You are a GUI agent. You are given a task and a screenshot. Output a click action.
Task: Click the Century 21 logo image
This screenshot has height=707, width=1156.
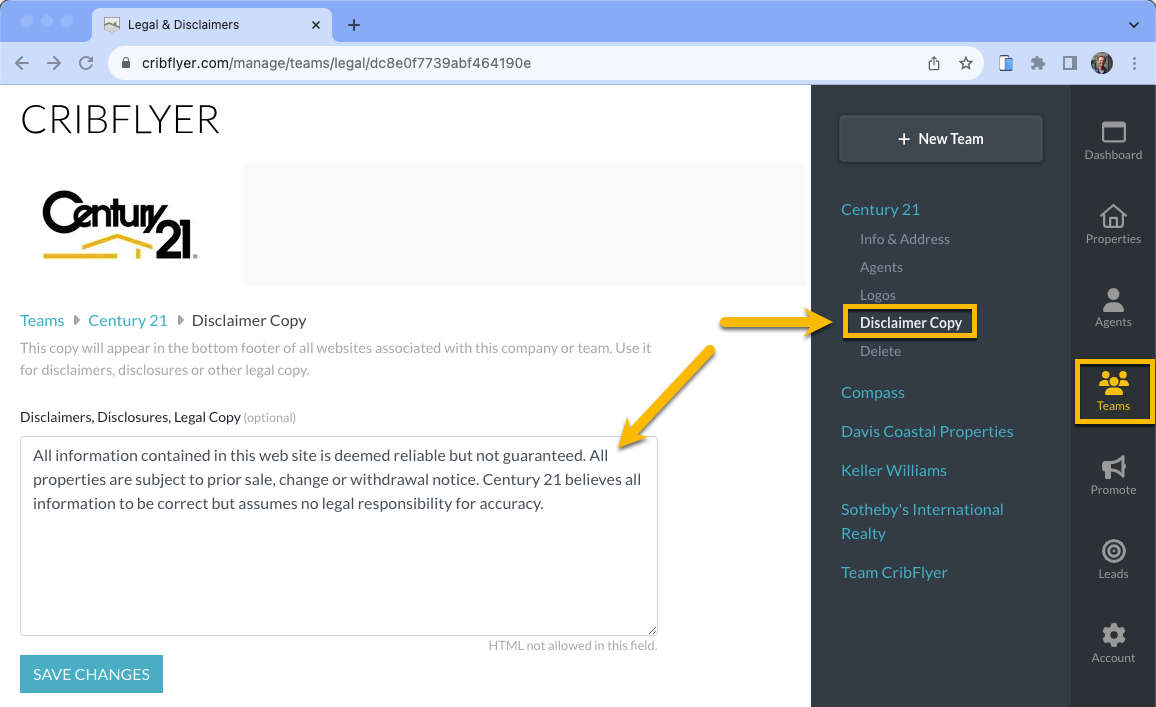[120, 225]
